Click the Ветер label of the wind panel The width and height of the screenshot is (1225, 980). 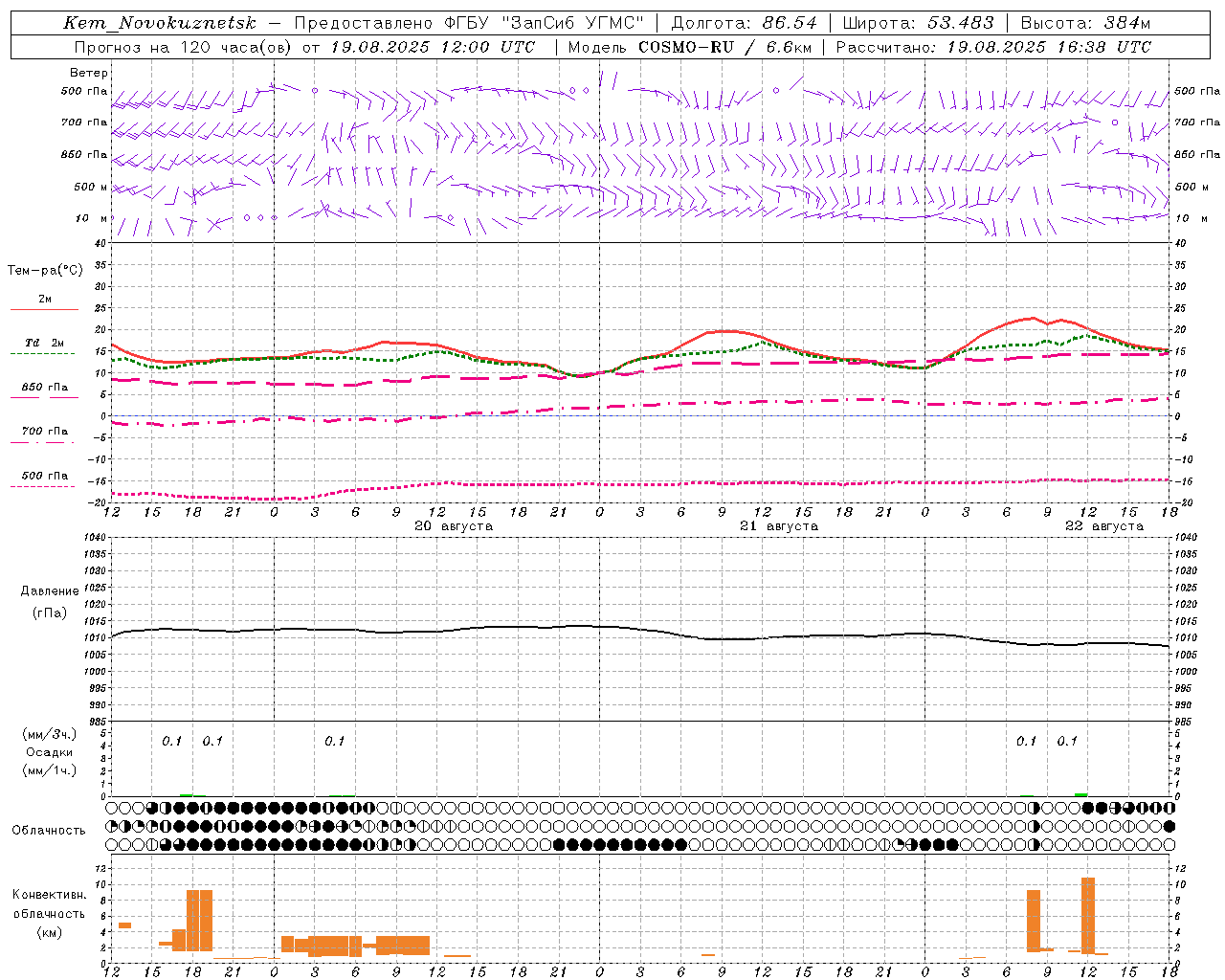(x=89, y=73)
